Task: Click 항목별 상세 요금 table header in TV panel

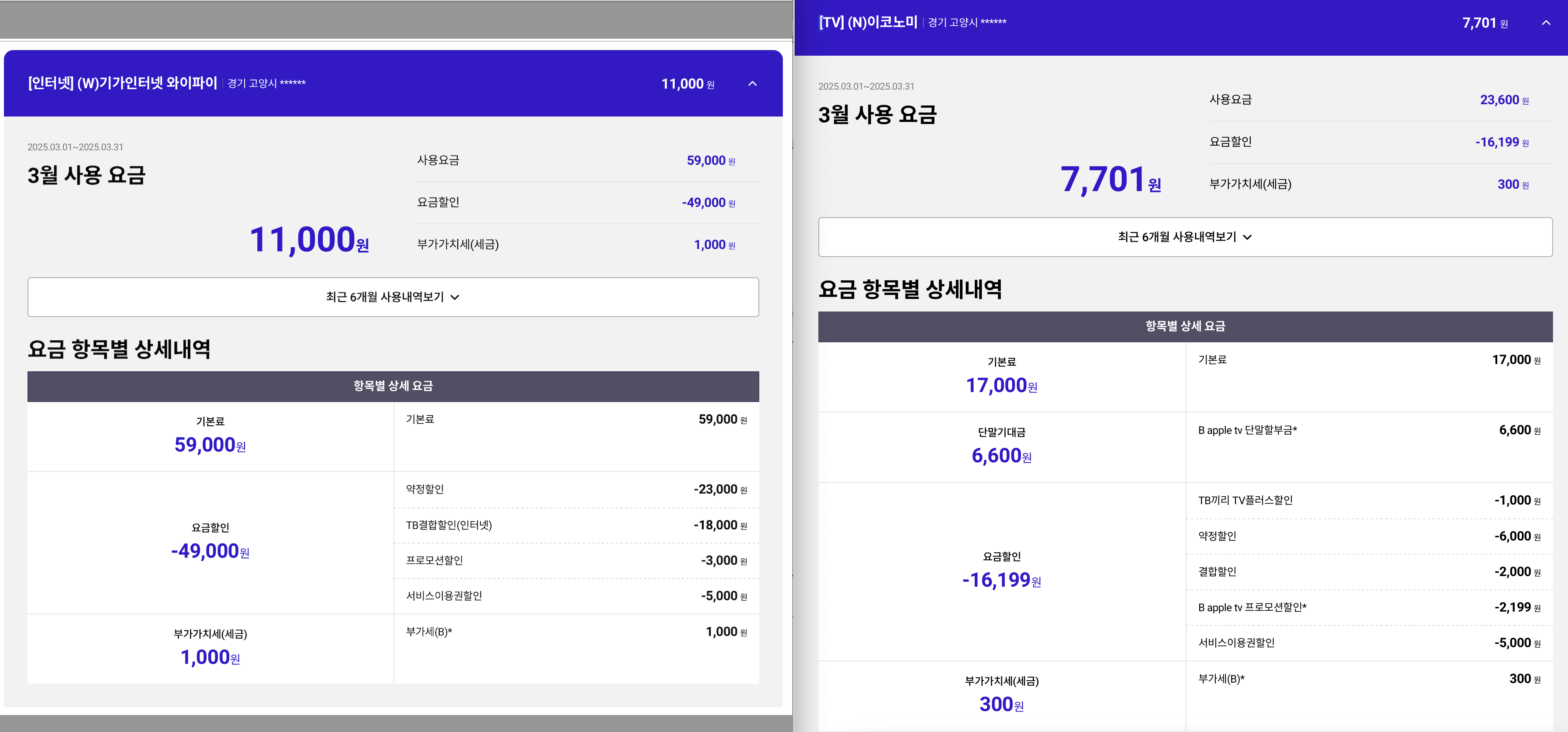Action: click(x=1185, y=327)
